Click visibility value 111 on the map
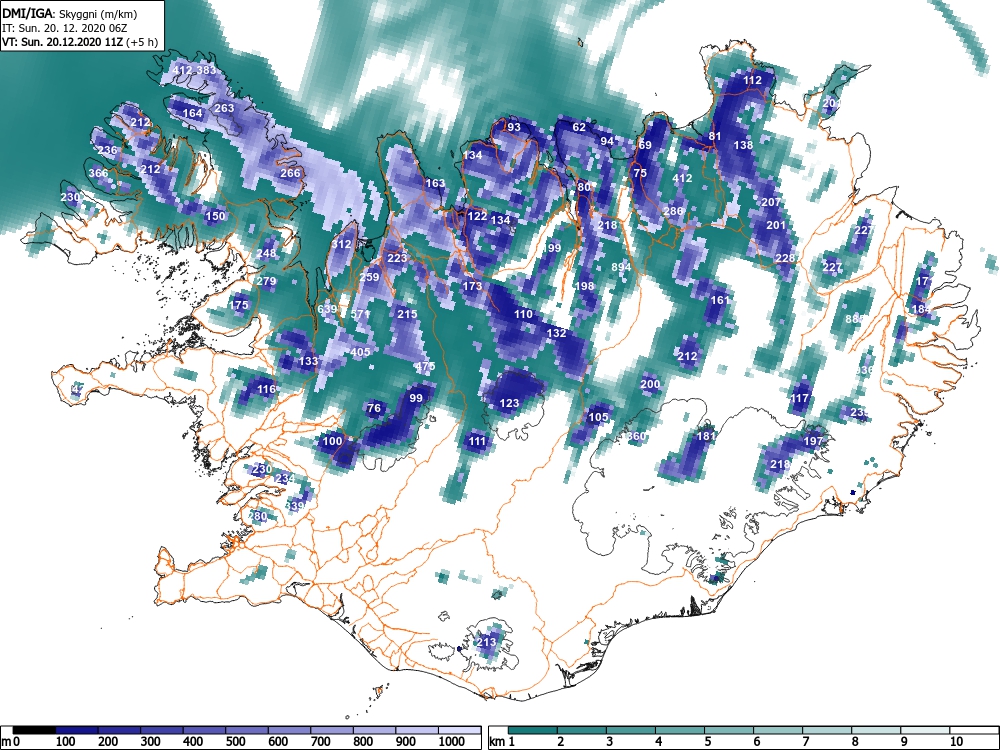 click(477, 441)
